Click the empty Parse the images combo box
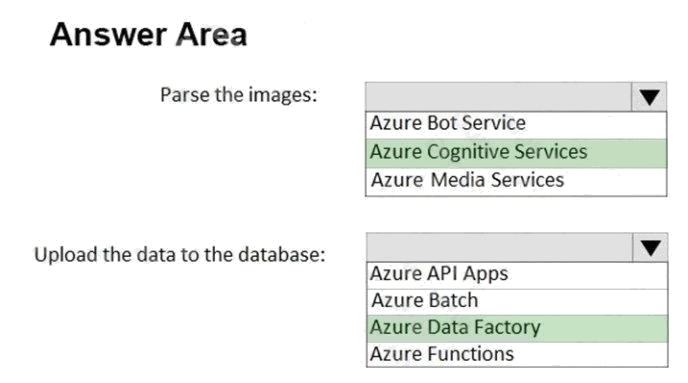Image resolution: width=688 pixels, height=383 pixels. click(498, 97)
